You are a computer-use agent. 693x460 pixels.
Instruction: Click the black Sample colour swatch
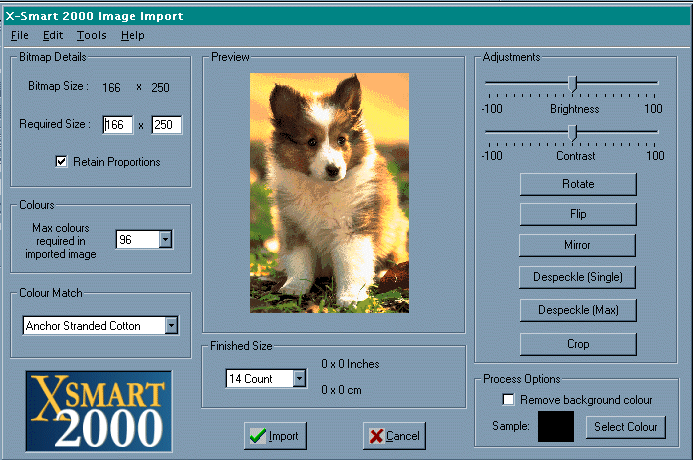(556, 426)
